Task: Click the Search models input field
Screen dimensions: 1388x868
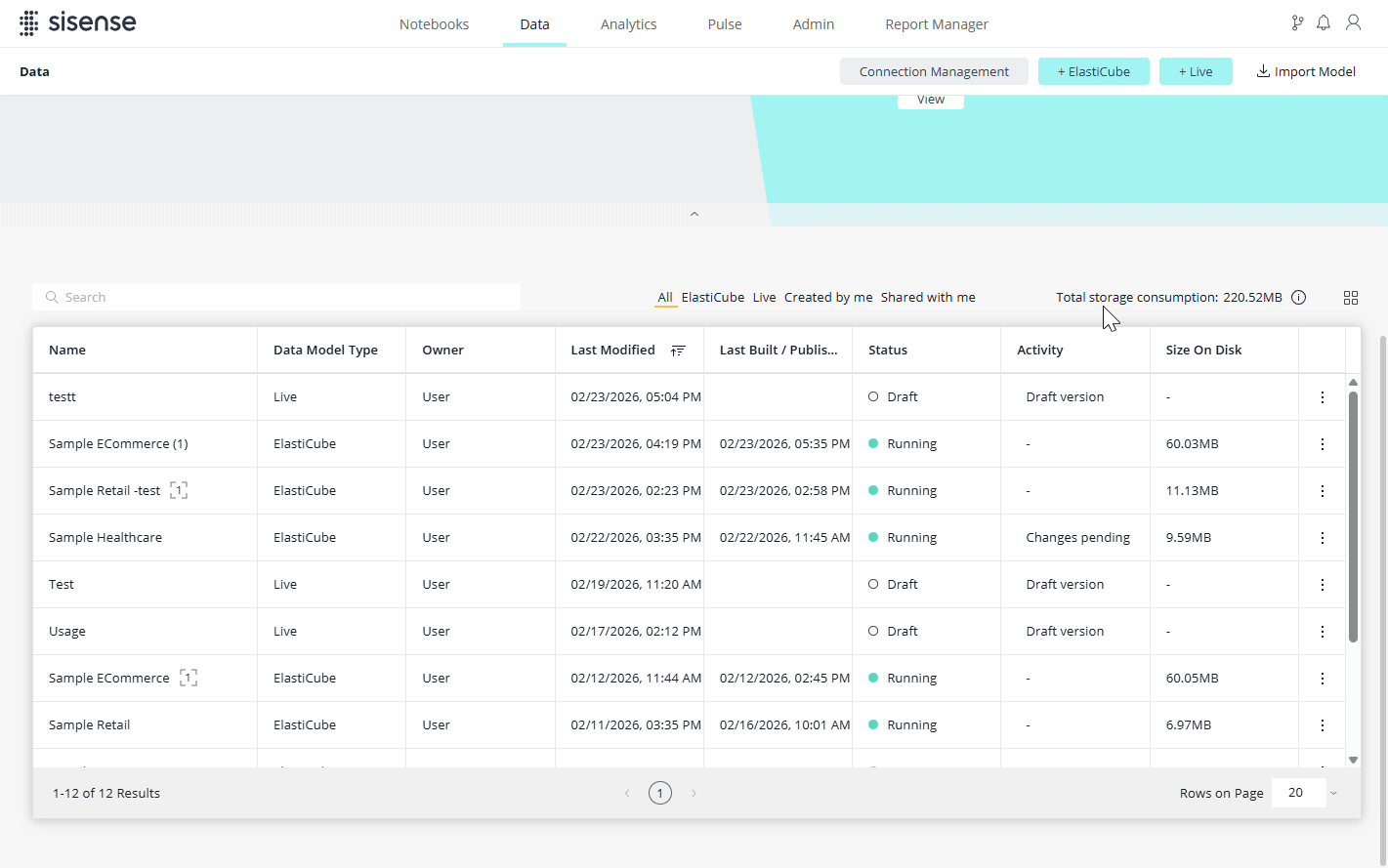Action: pos(276,298)
